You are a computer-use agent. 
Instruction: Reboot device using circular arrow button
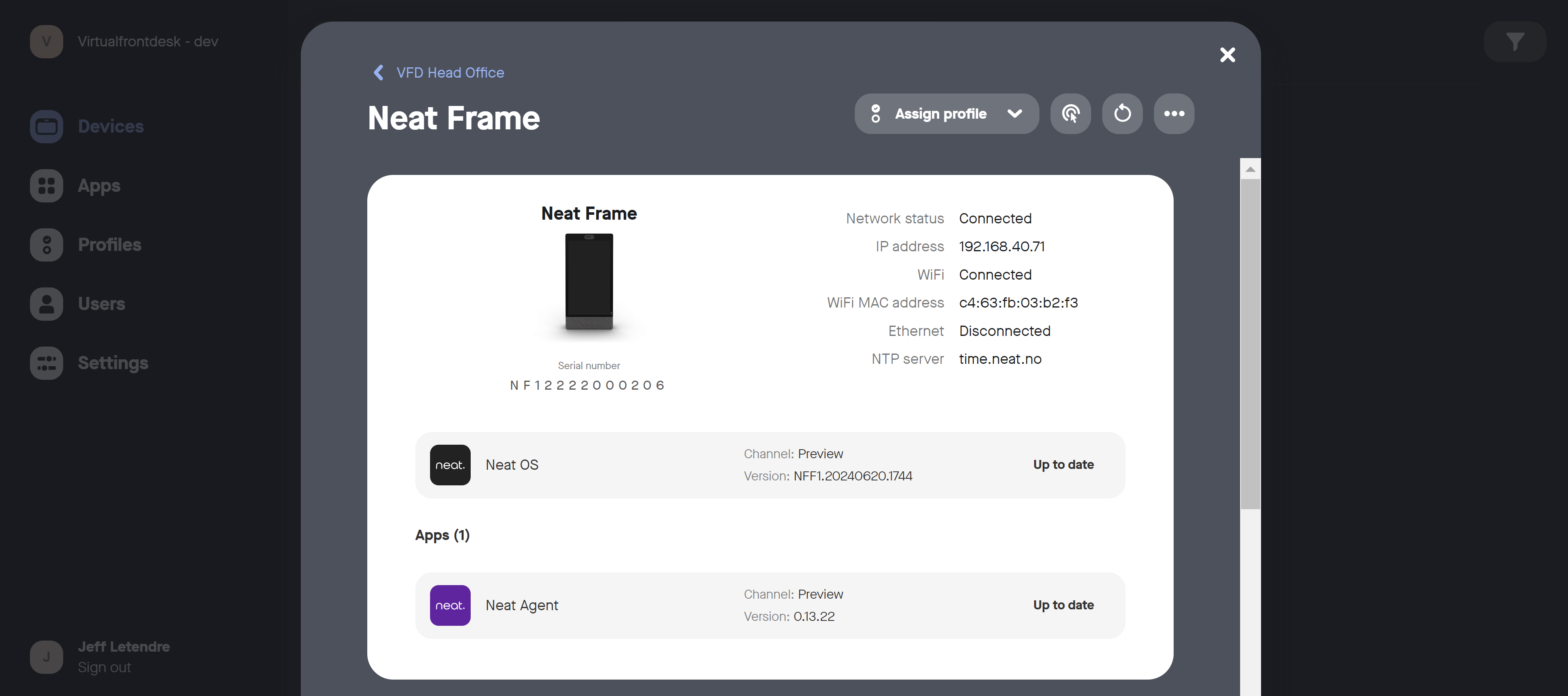[1122, 114]
